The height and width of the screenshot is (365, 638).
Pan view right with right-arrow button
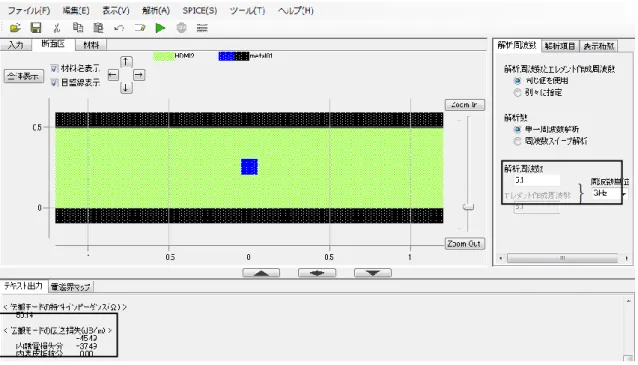(x=139, y=75)
